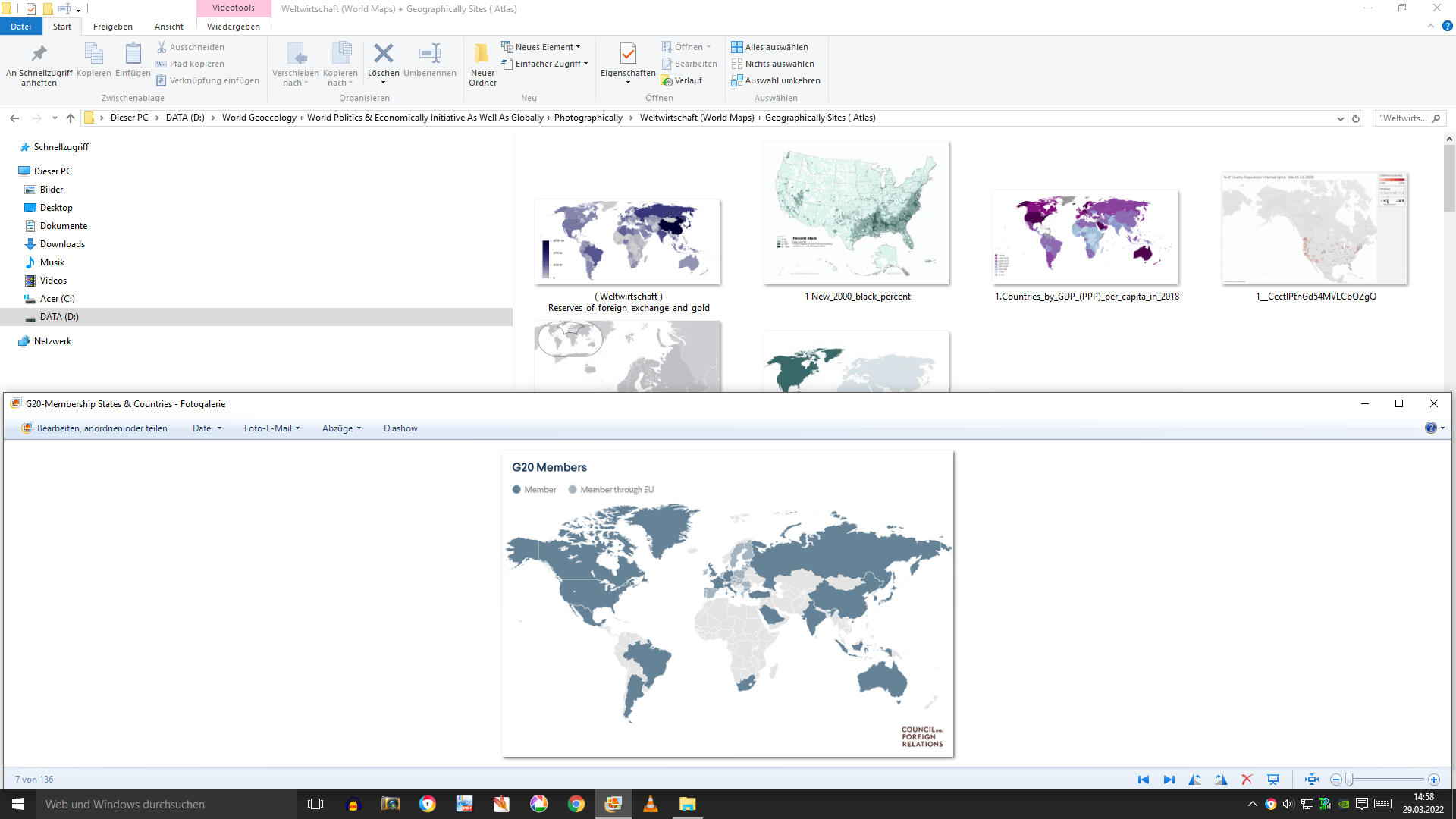Open the Kopieren nach dropdown
This screenshot has height=819, width=1456.
coord(340,64)
